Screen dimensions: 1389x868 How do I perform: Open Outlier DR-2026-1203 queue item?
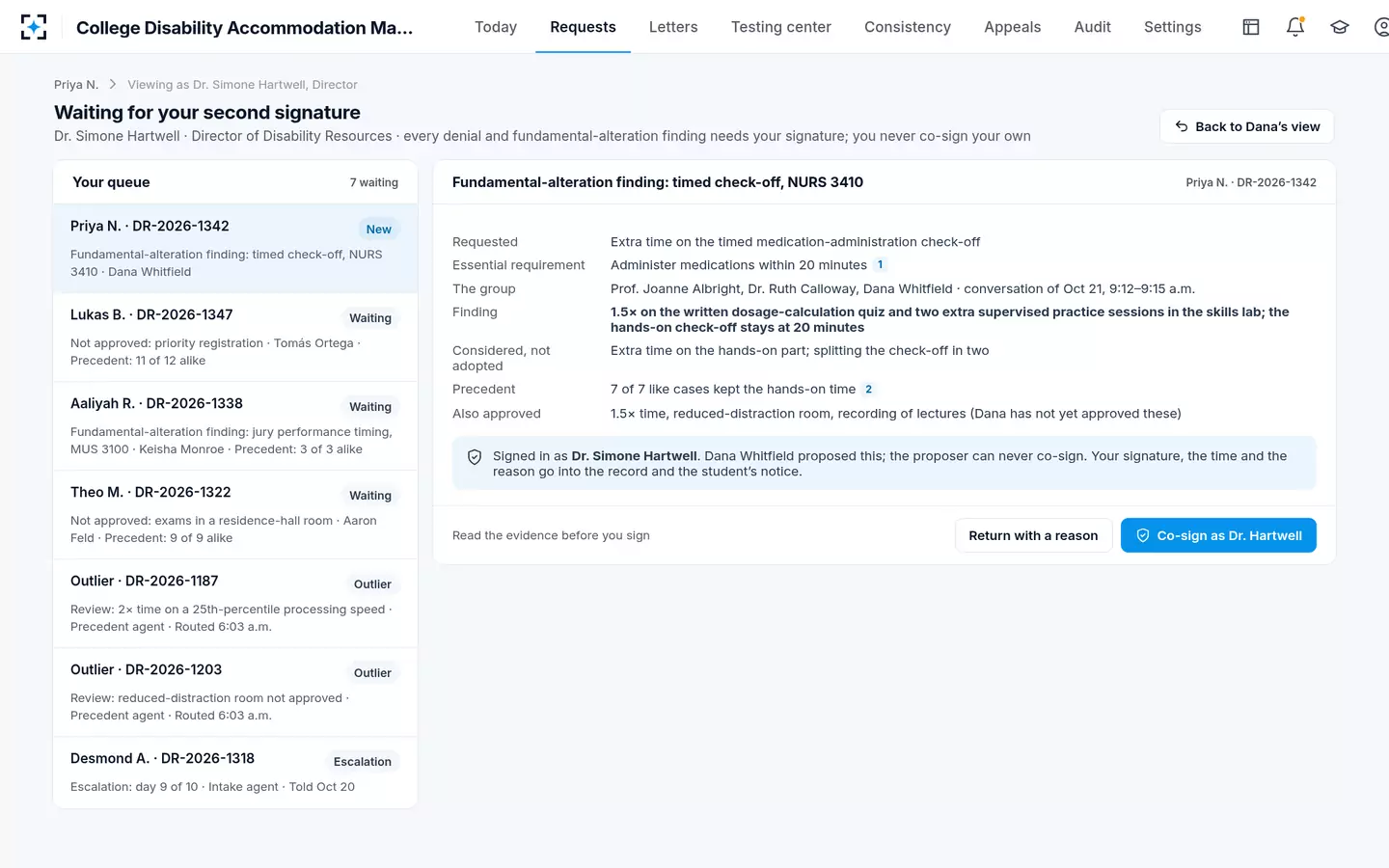click(x=235, y=692)
